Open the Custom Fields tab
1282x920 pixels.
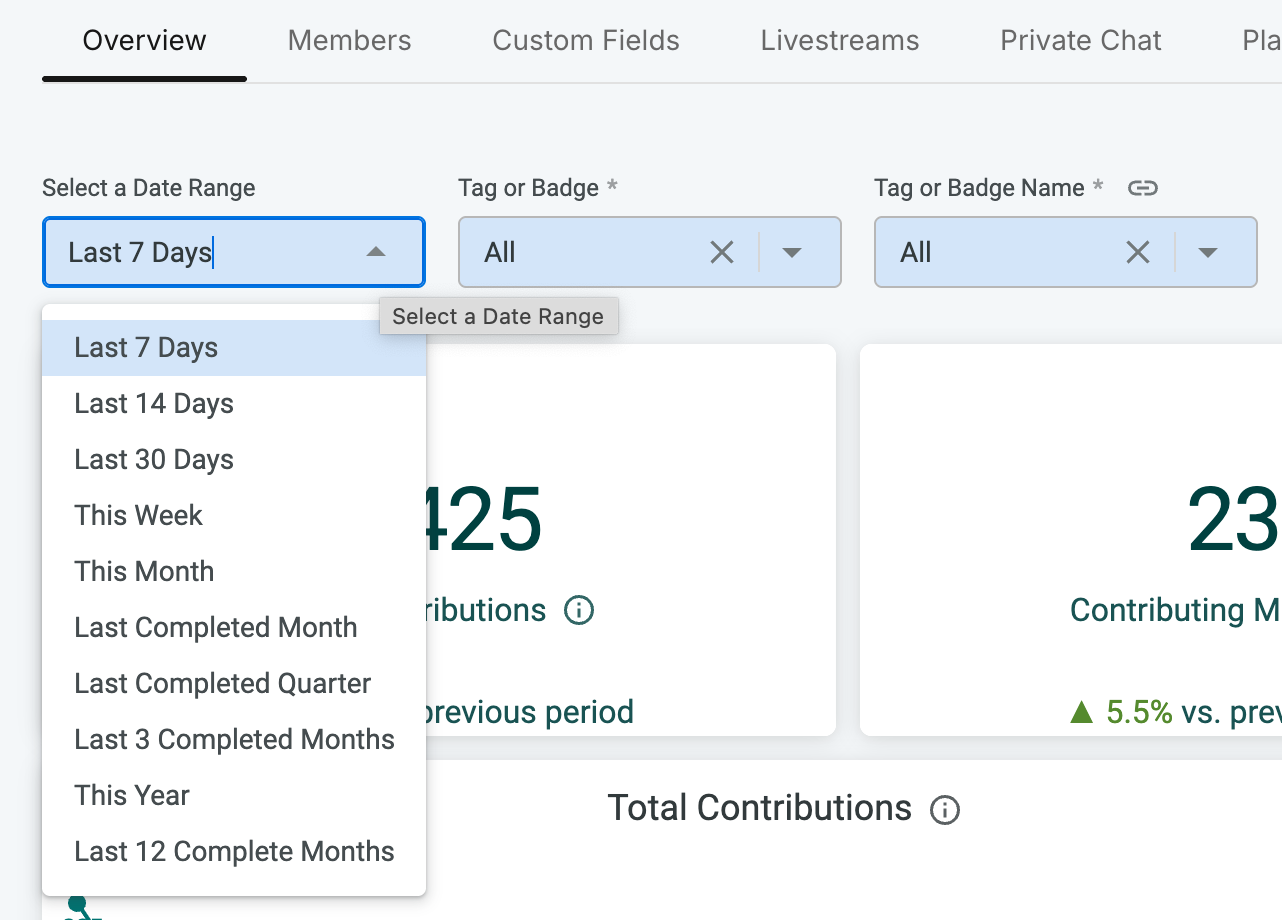[586, 41]
